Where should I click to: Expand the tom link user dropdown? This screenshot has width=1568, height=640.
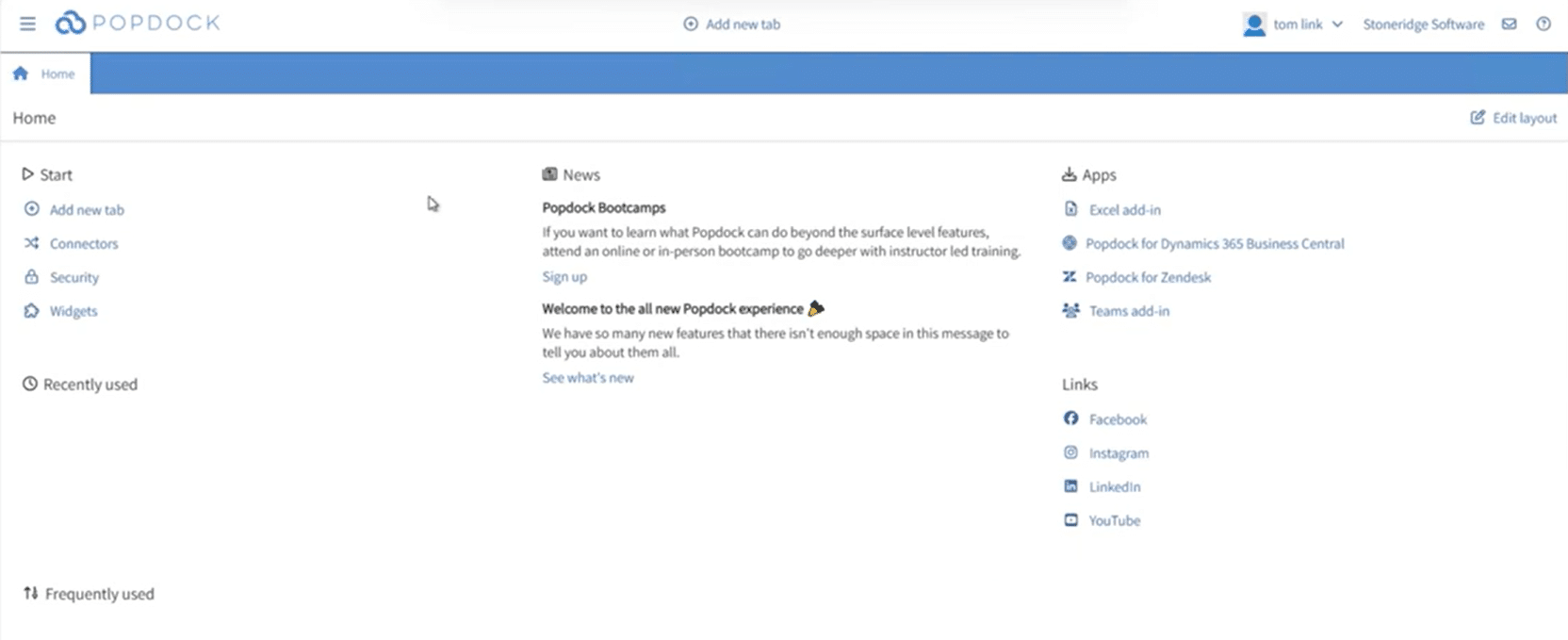1336,25
